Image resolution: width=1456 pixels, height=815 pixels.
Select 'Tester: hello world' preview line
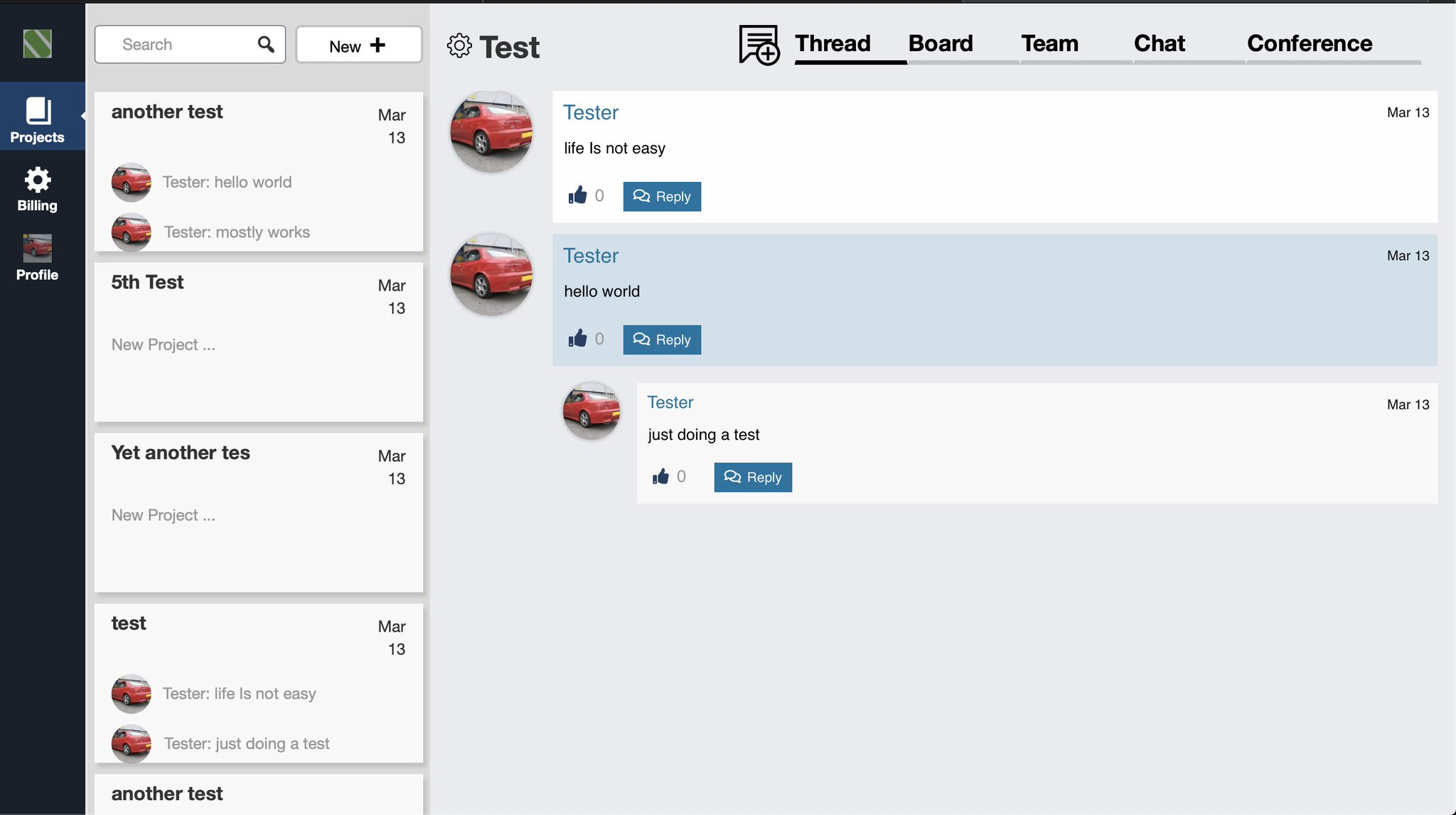(227, 182)
